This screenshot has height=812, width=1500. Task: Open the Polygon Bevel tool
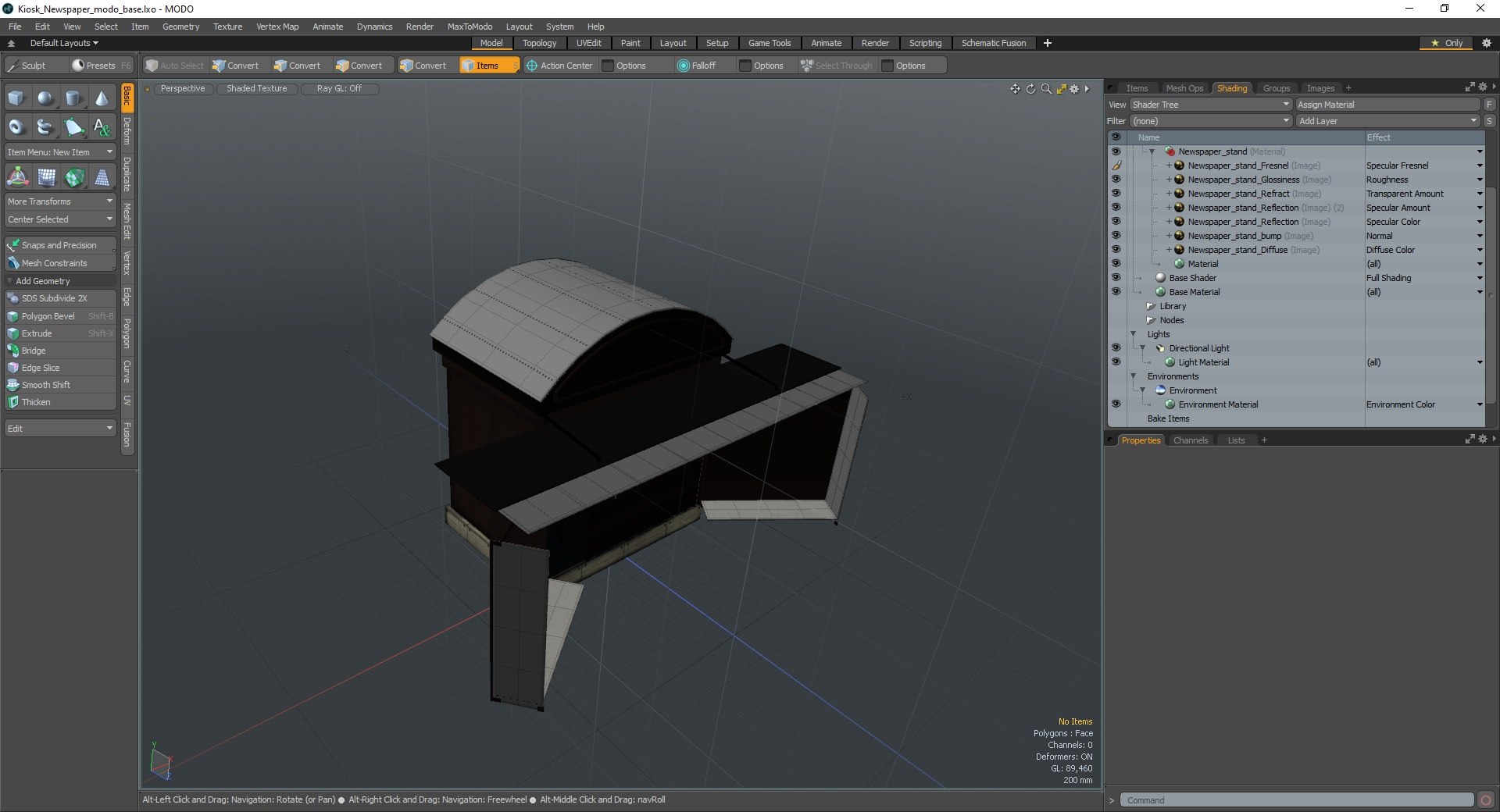tap(48, 316)
